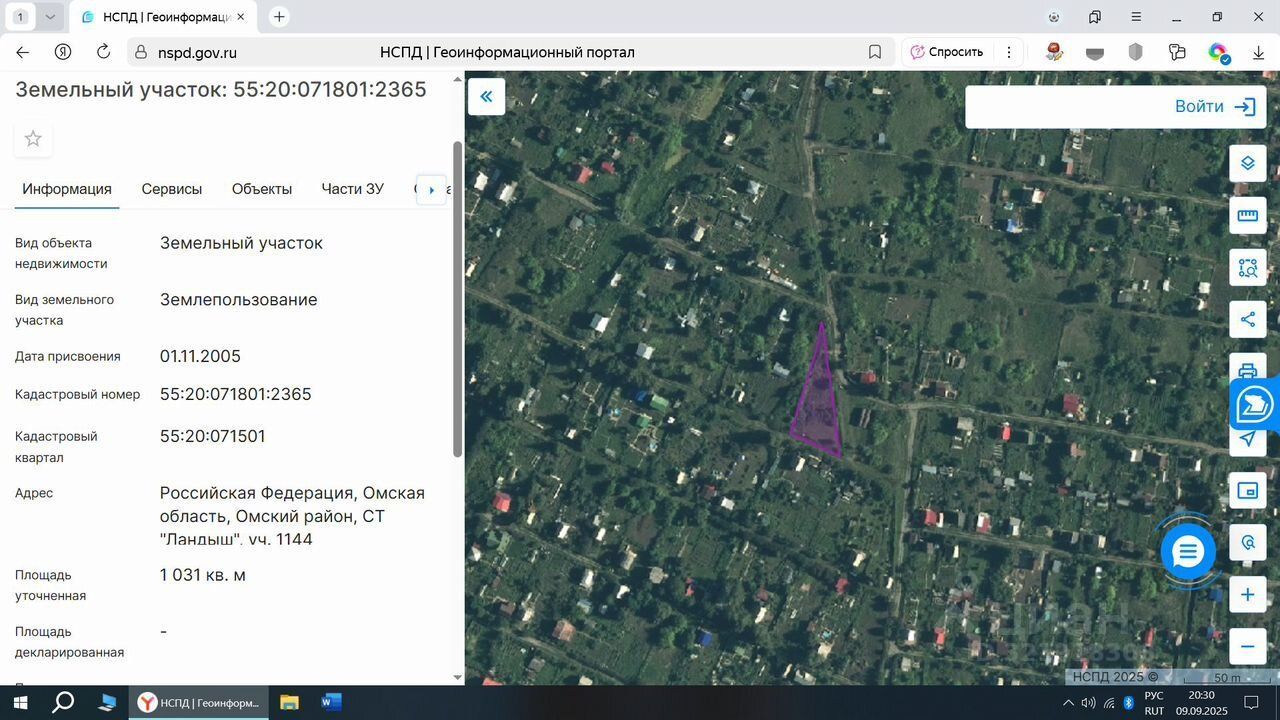Open the Объекты tab
Image resolution: width=1280 pixels, height=720 pixels.
262,189
